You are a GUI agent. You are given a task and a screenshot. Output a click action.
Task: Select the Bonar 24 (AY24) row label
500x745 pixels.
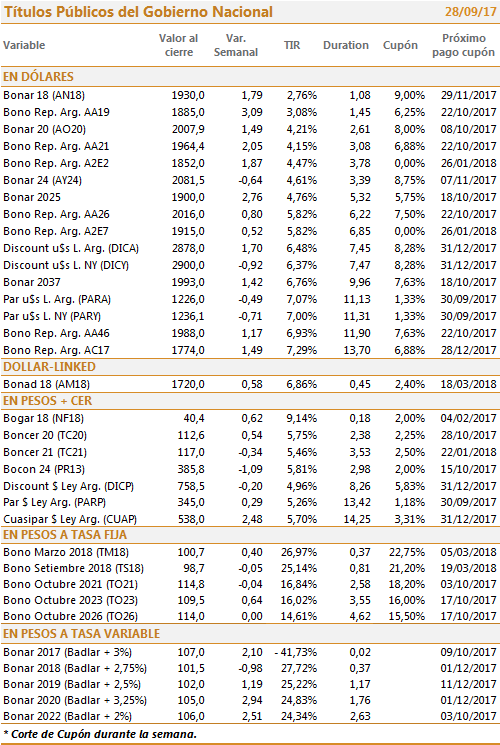point(42,180)
